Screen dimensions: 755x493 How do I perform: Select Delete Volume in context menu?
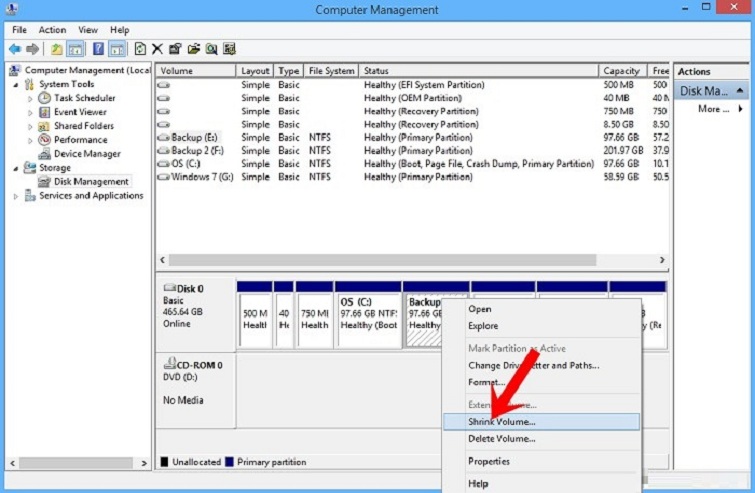point(502,437)
